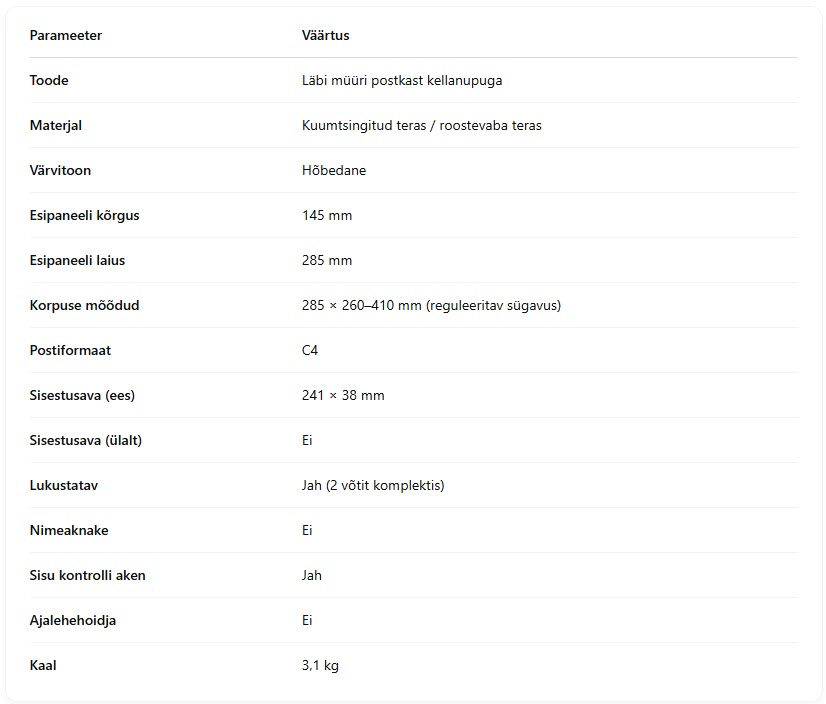Click the Parameeter column header

65,35
